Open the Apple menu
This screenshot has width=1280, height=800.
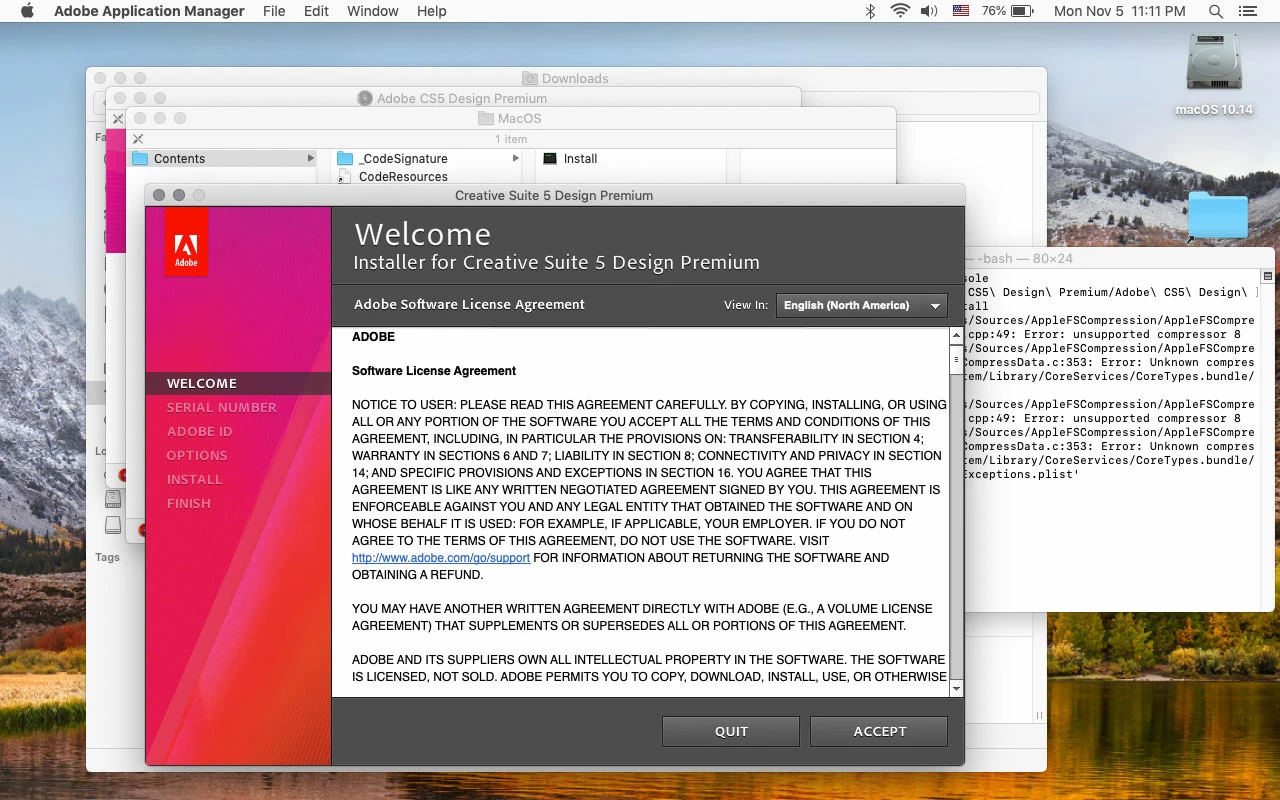pos(27,11)
